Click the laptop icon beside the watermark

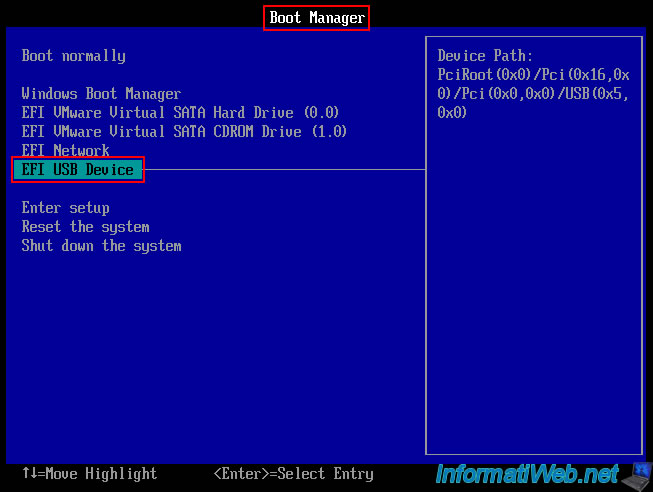tap(635, 471)
